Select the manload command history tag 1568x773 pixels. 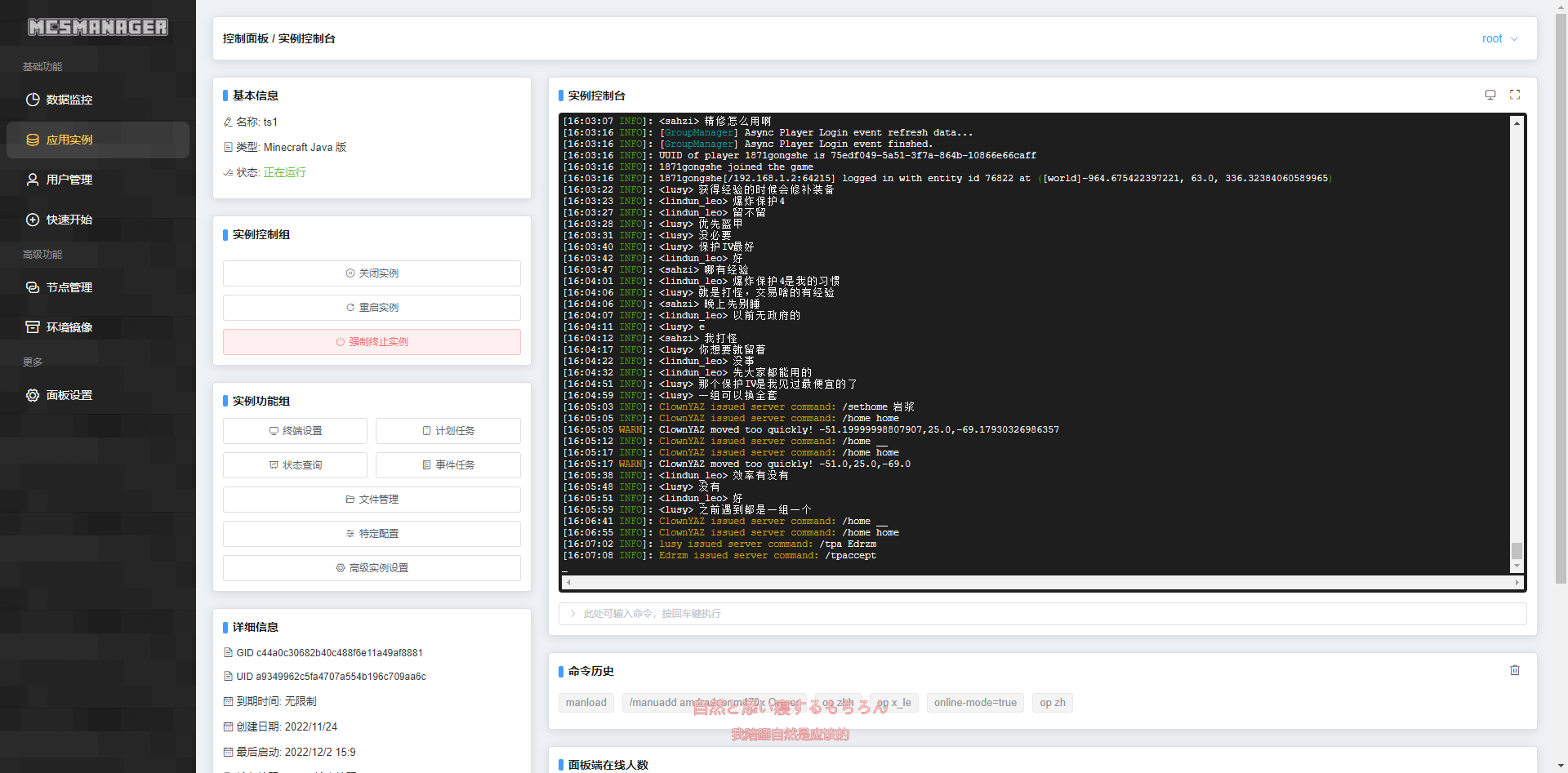(586, 703)
